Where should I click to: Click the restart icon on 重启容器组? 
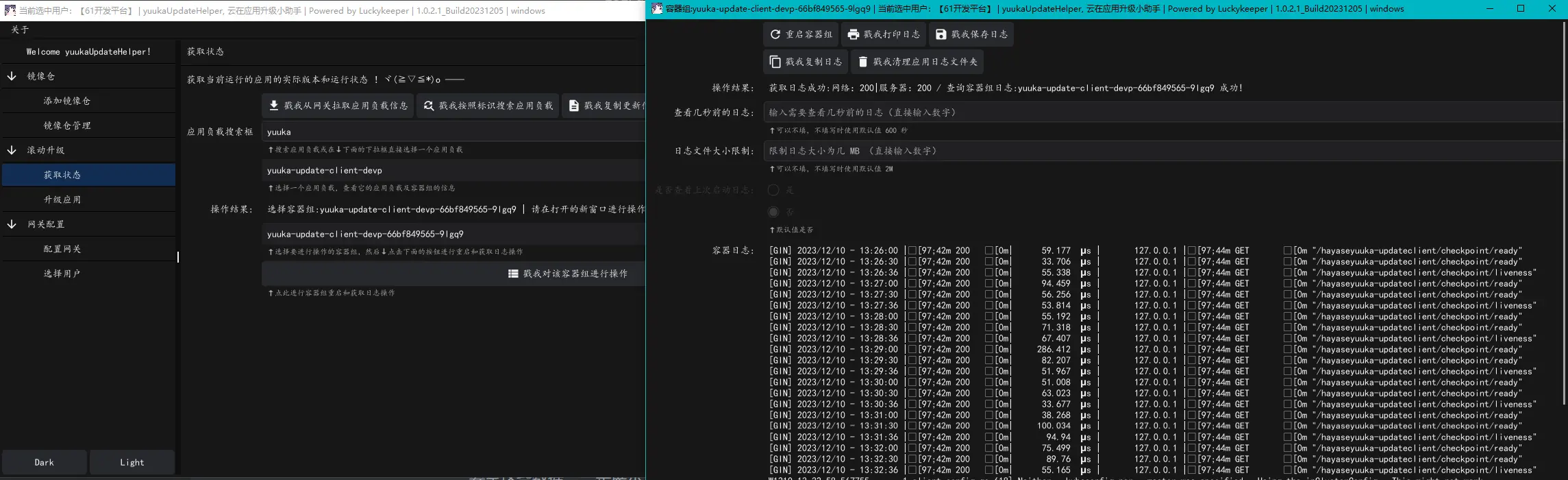[x=775, y=34]
